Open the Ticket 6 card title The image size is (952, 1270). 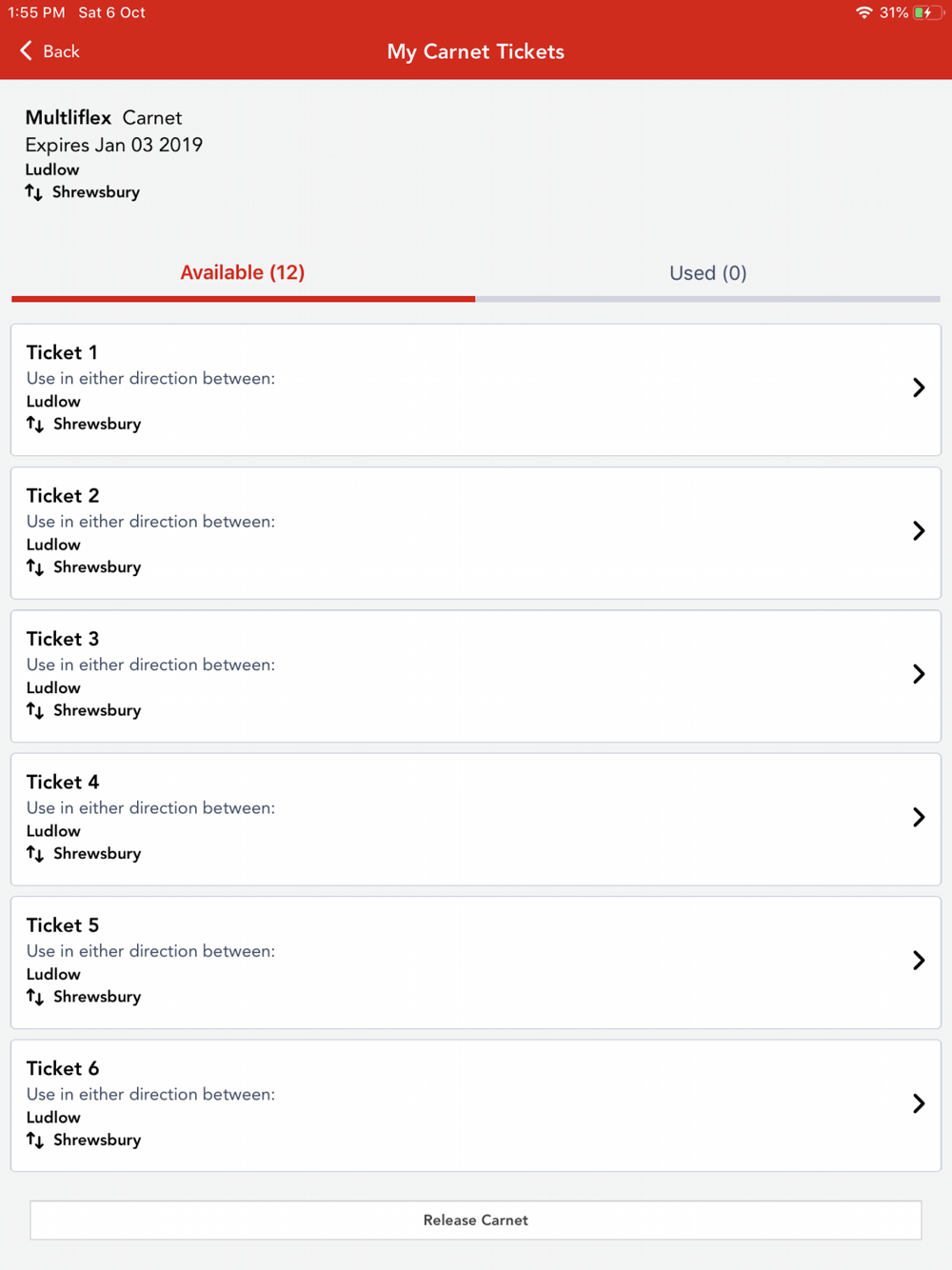tap(63, 1068)
